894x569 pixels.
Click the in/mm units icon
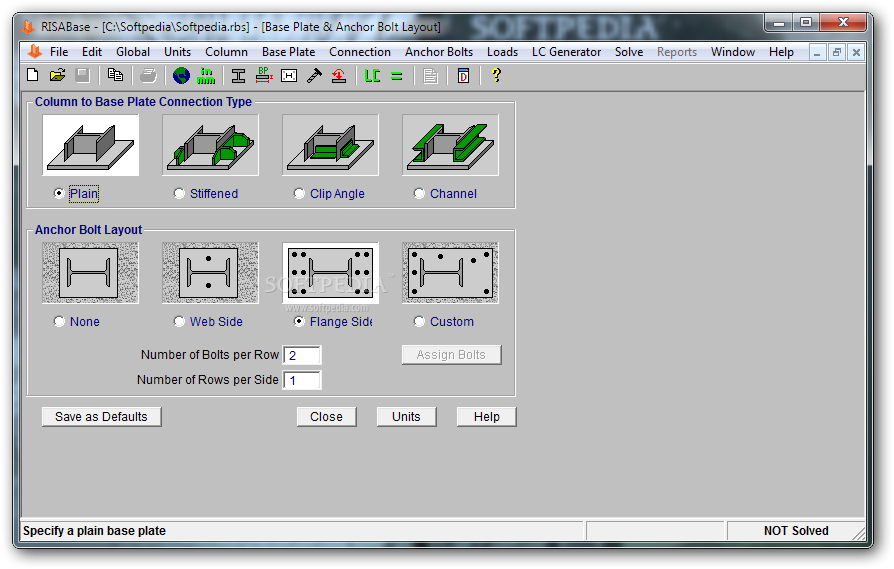[x=206, y=75]
